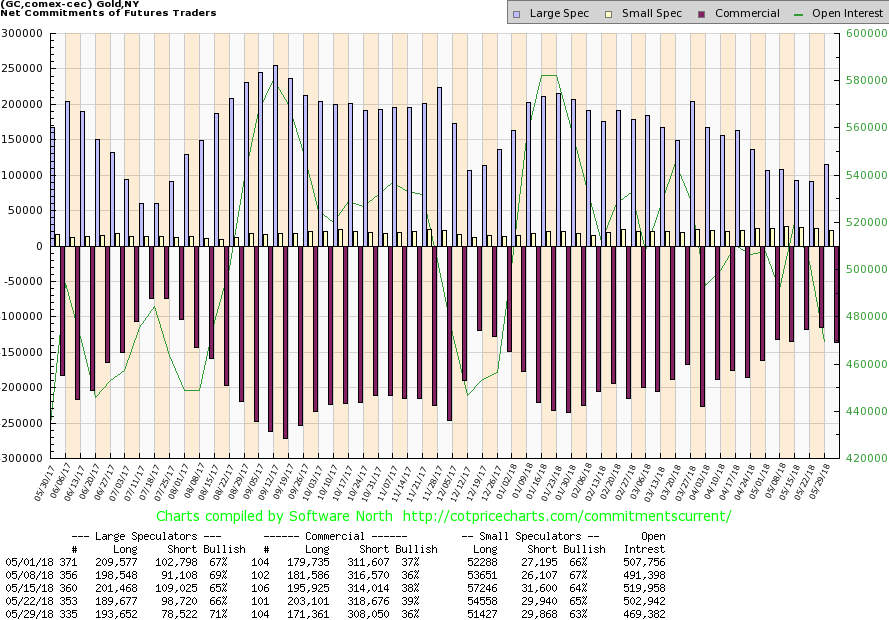Open the cotpricecharts.com commitmentscurrent URL

pyautogui.click(x=568, y=516)
